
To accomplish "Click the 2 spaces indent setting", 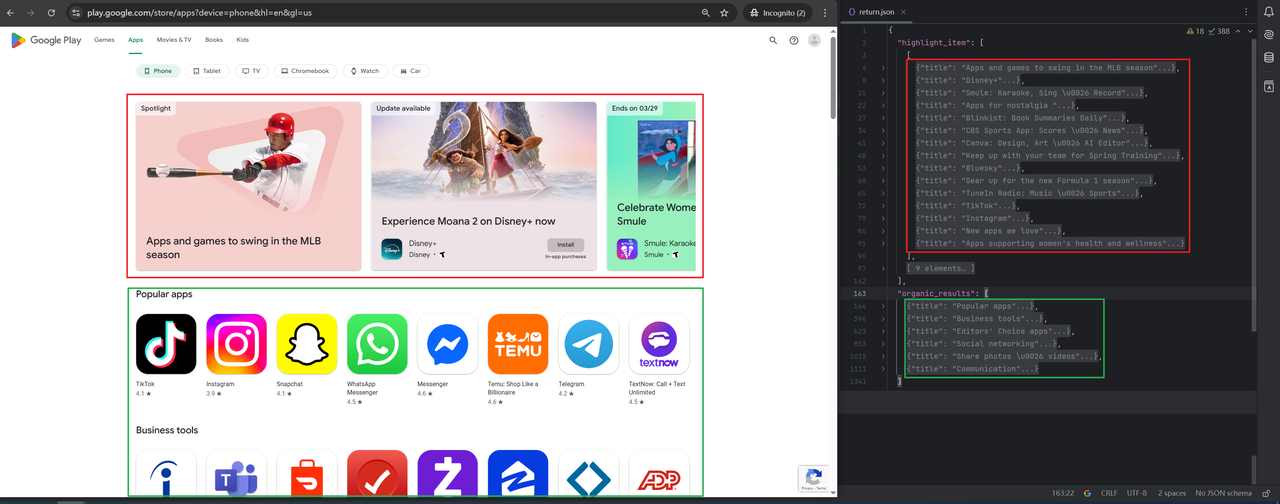I will coord(1172,493).
